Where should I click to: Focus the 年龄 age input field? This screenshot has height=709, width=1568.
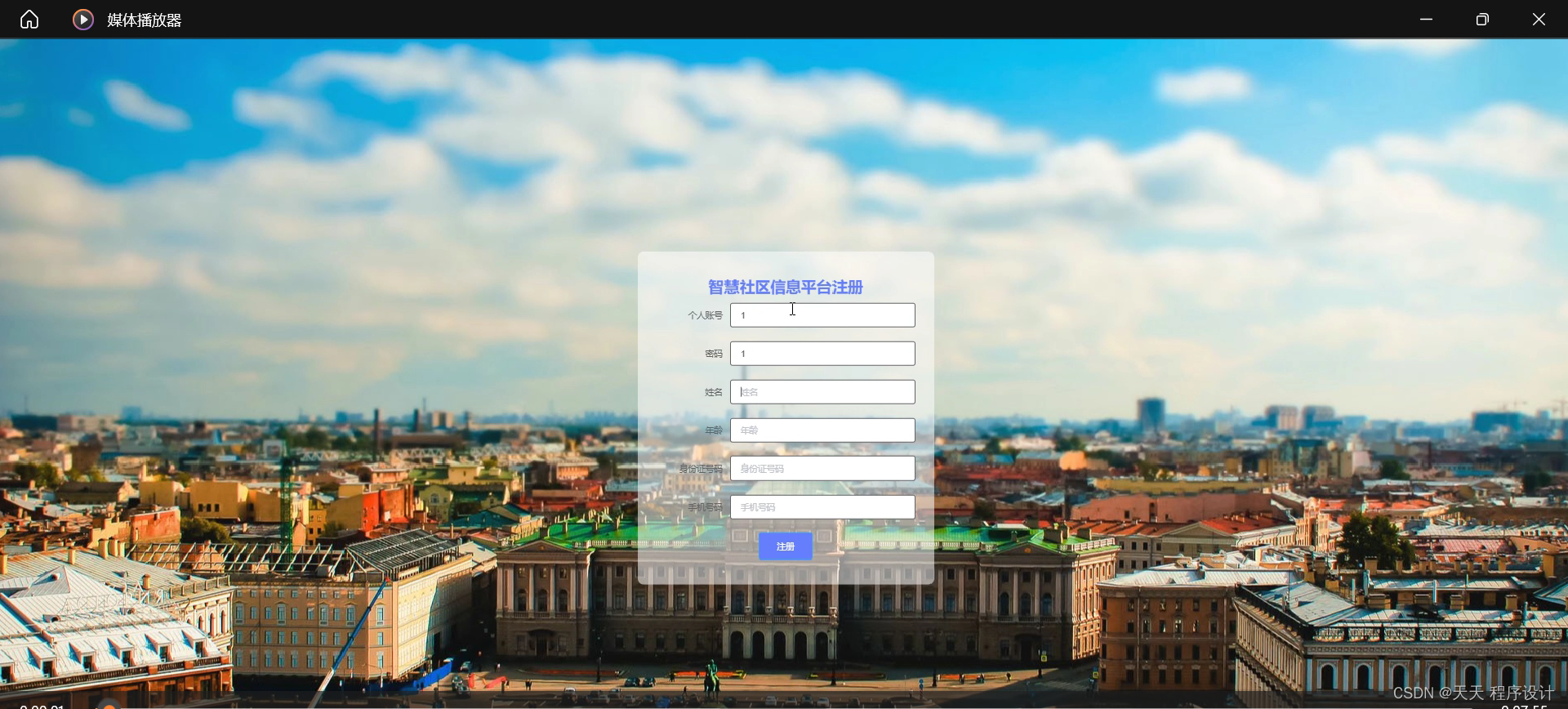822,430
